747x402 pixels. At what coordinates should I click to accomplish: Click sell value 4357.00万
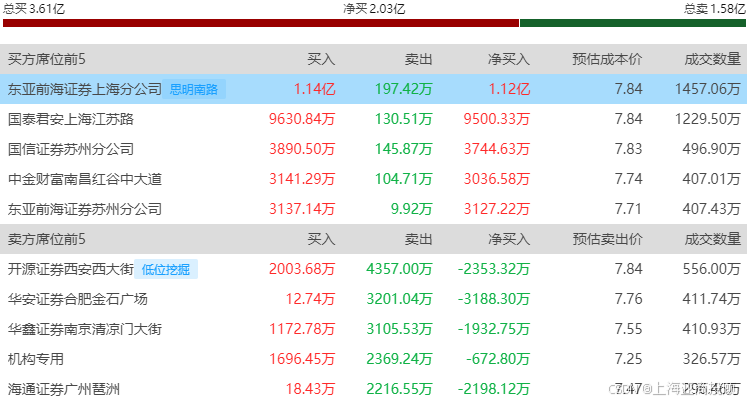click(x=399, y=269)
